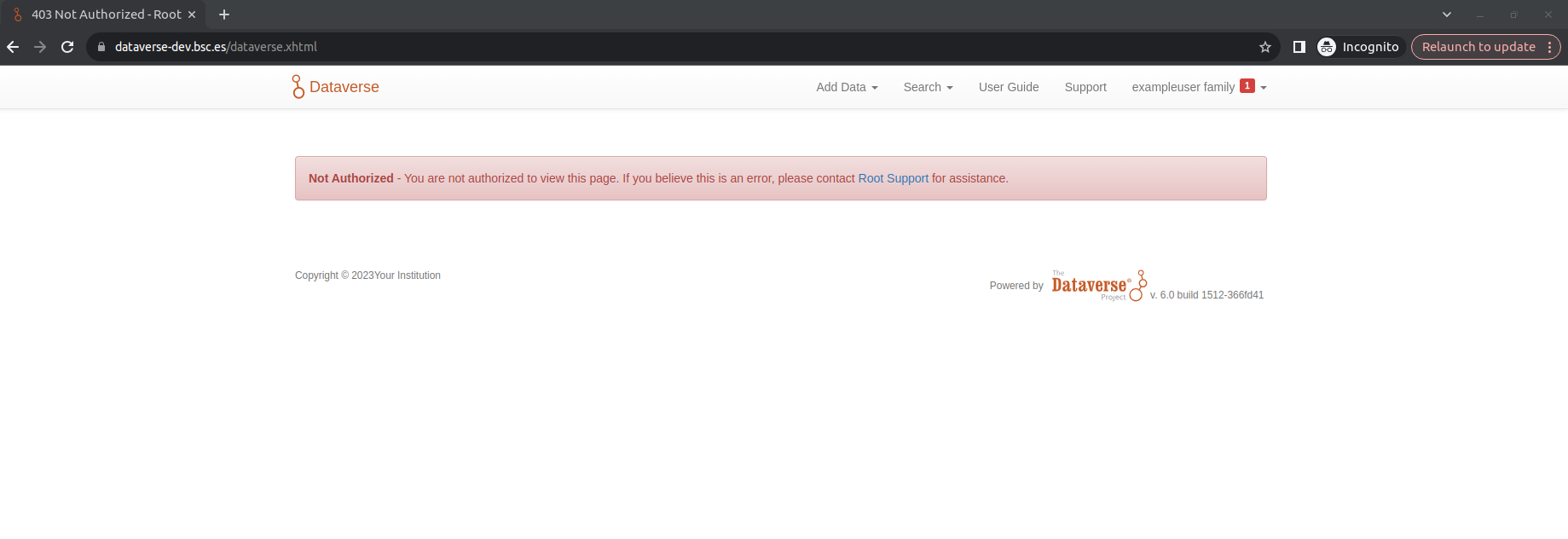The width and height of the screenshot is (1568, 539).
Task: Click the Dataverse logo in navbar
Action: coord(336,87)
